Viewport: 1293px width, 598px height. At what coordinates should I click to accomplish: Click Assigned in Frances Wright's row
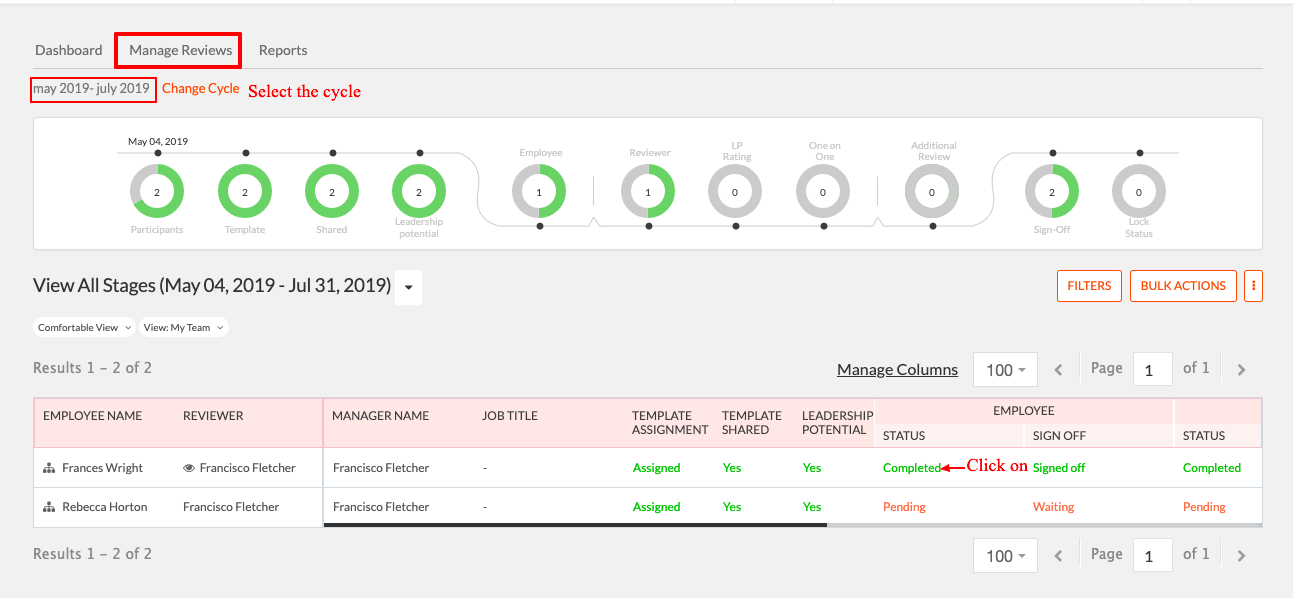coord(656,468)
